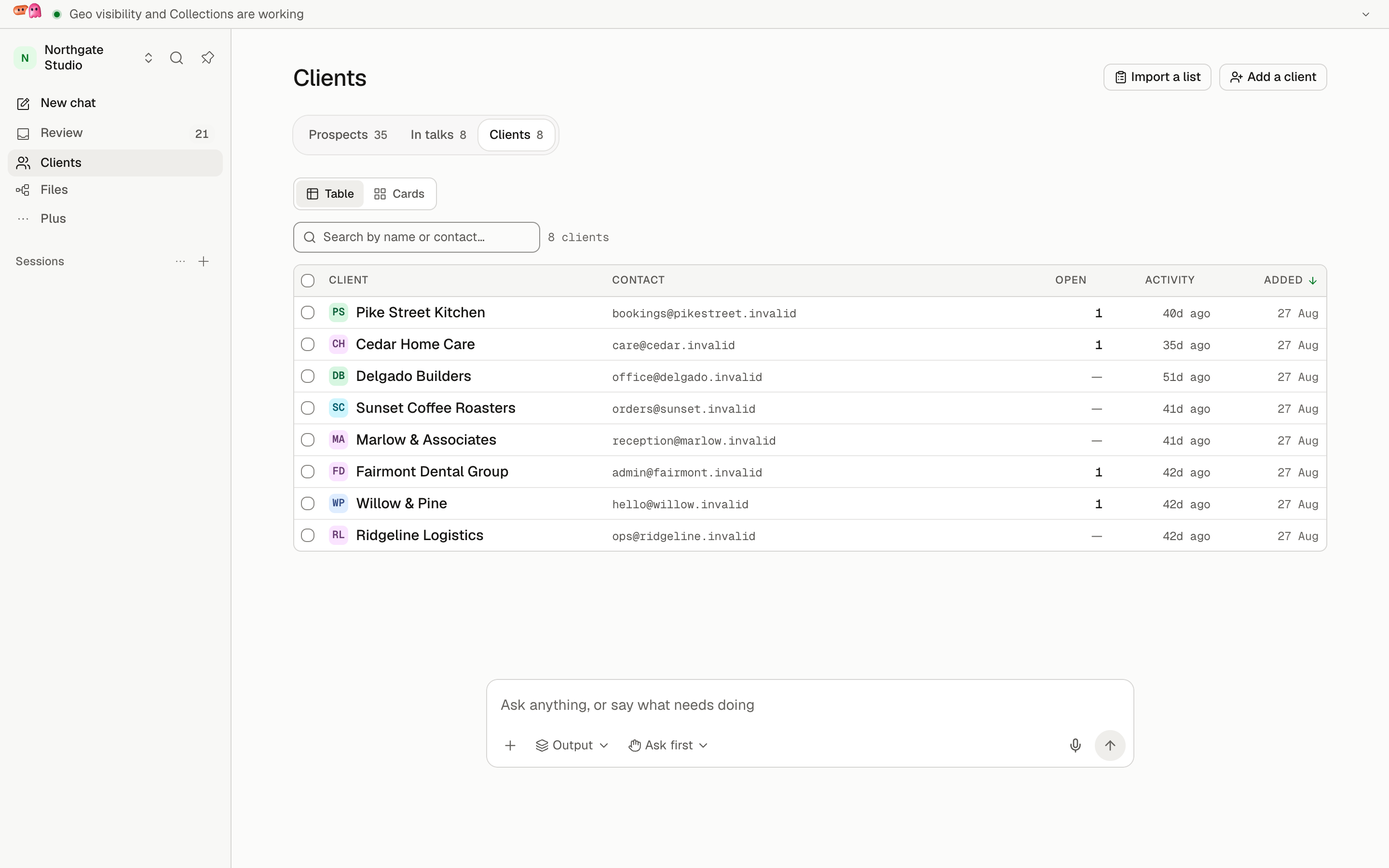1389x868 pixels.
Task: Click Import a list button
Action: (1157, 77)
